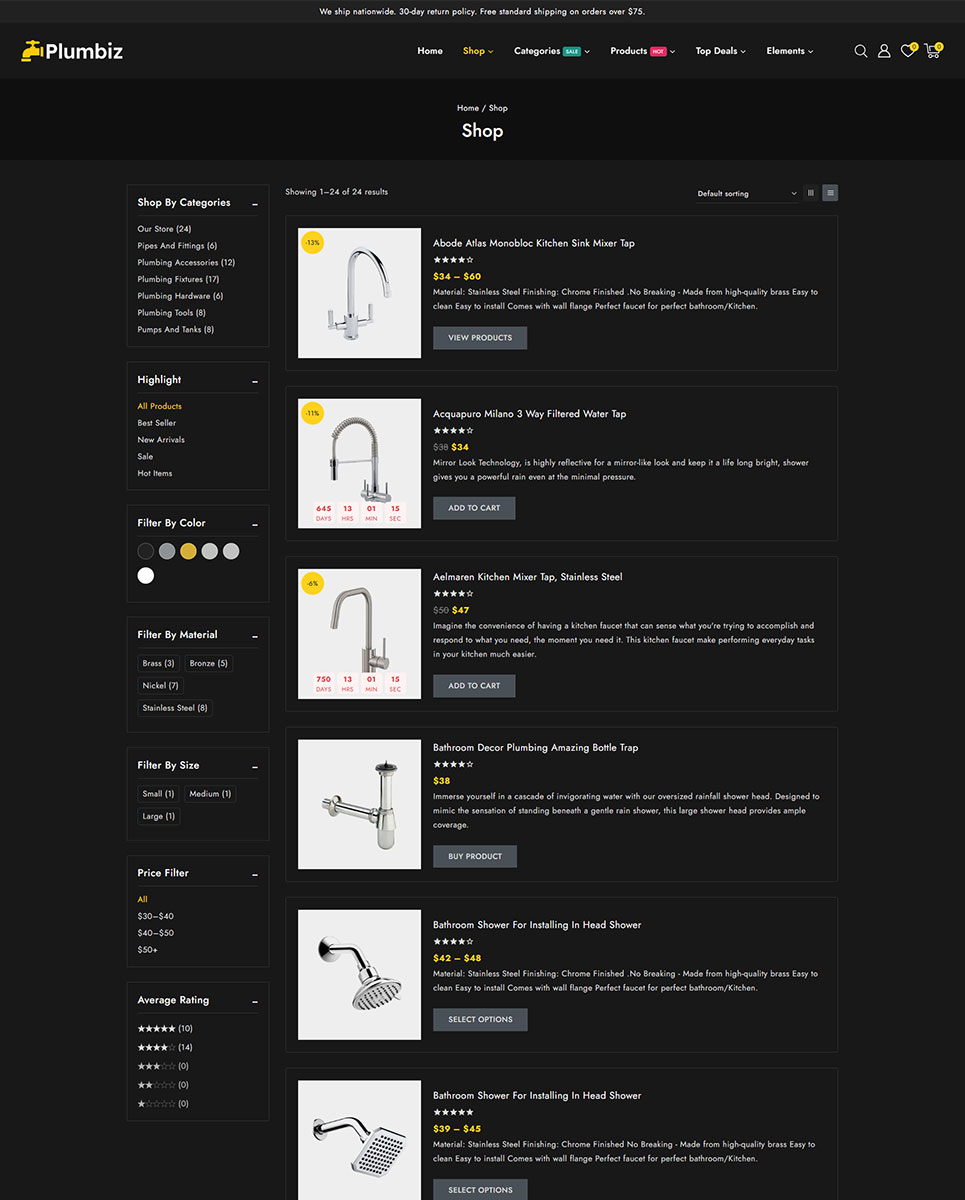Filter by five-star average rating

pos(156,1028)
